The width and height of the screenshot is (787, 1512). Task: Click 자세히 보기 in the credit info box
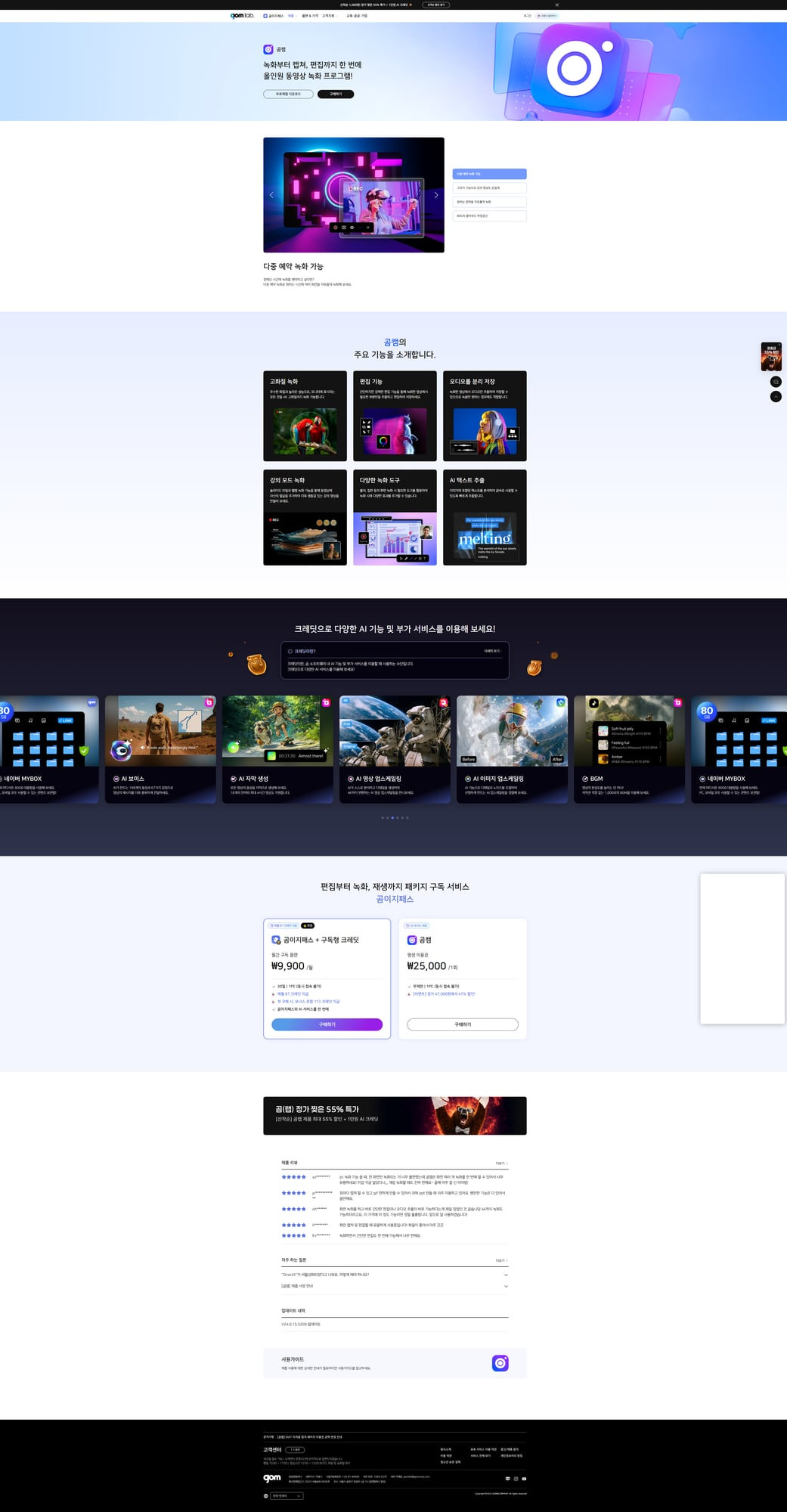(493, 651)
